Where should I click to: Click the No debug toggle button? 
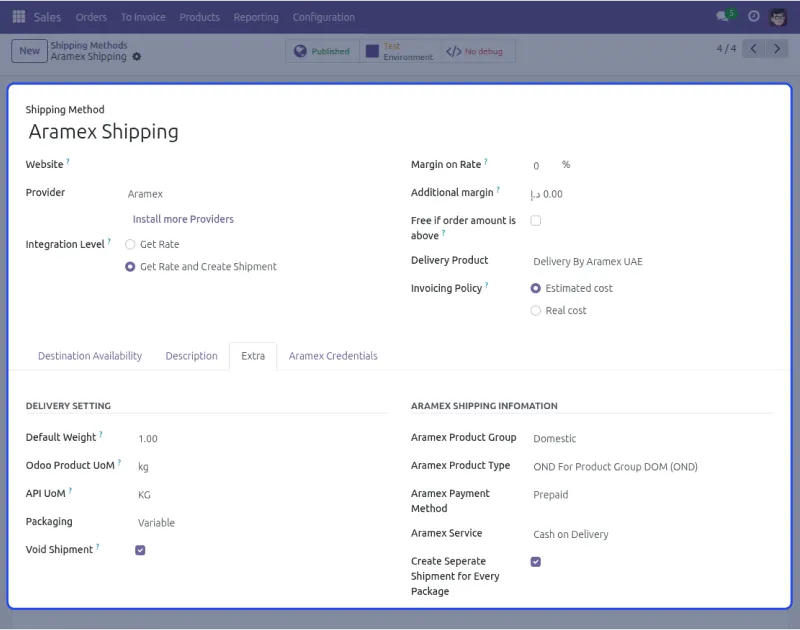[476, 51]
